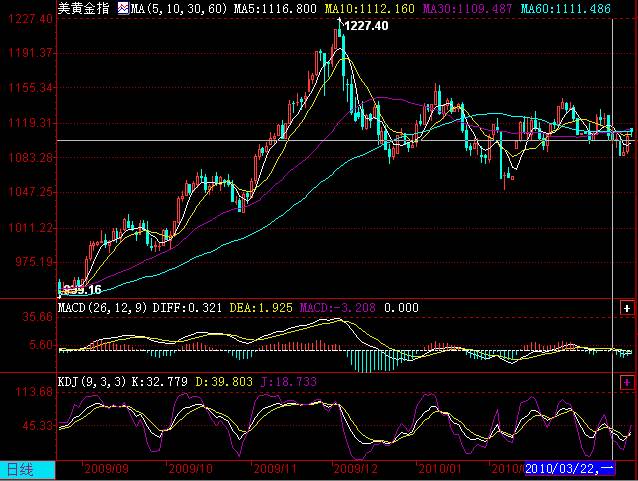Click the 2009/09 date axis label
This screenshot has height=481, width=638.
coord(106,469)
